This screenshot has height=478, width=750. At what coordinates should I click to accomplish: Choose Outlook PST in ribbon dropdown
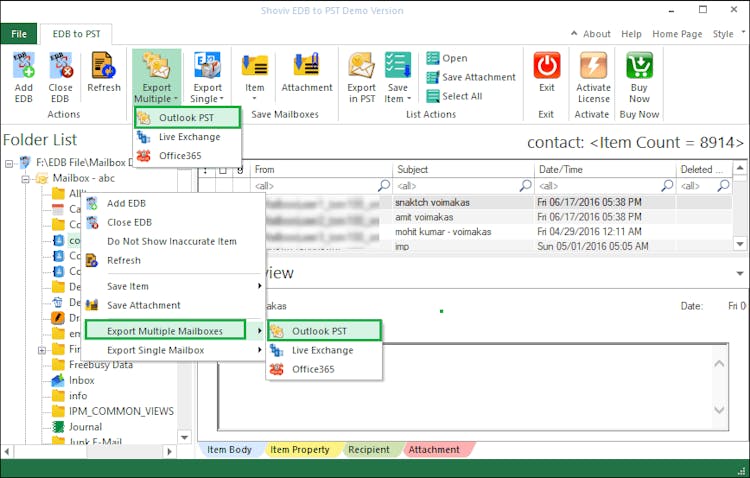[187, 118]
